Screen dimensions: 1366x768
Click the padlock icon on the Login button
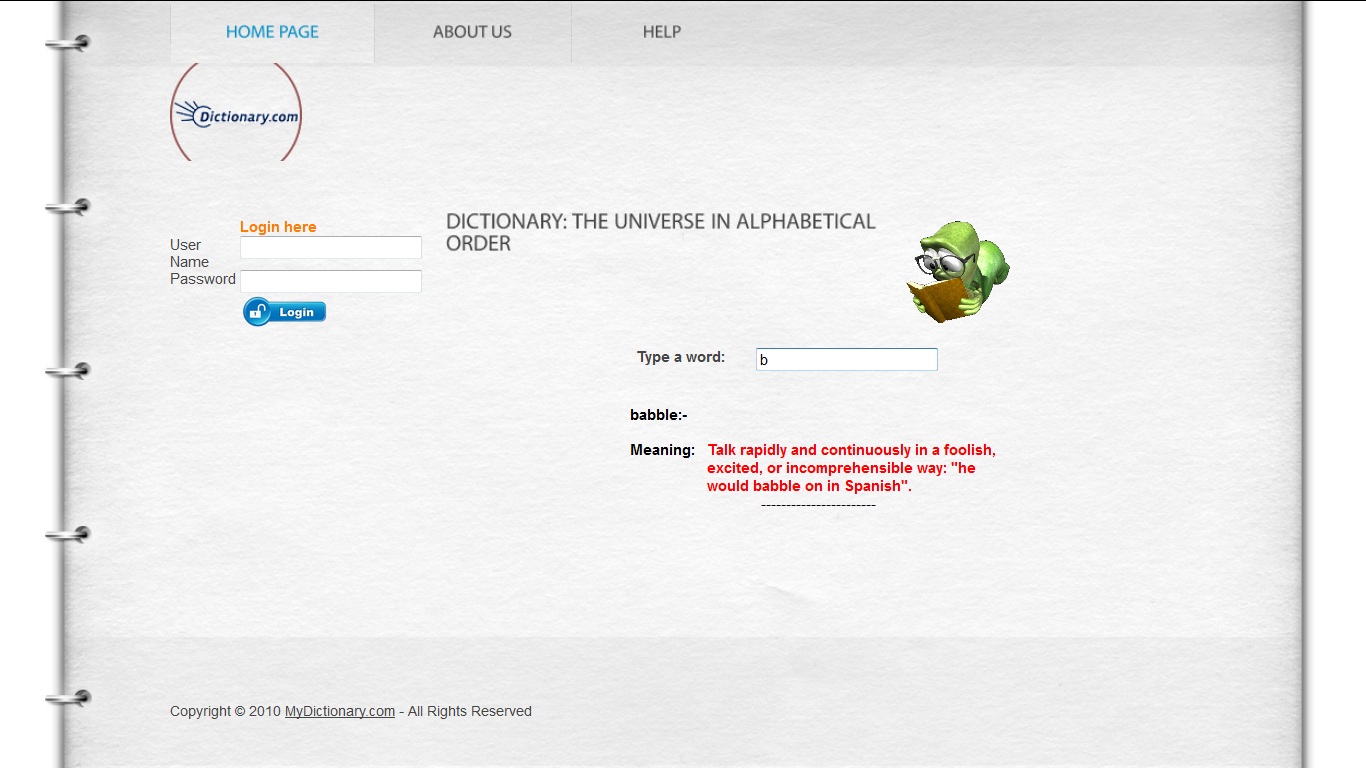coord(258,311)
